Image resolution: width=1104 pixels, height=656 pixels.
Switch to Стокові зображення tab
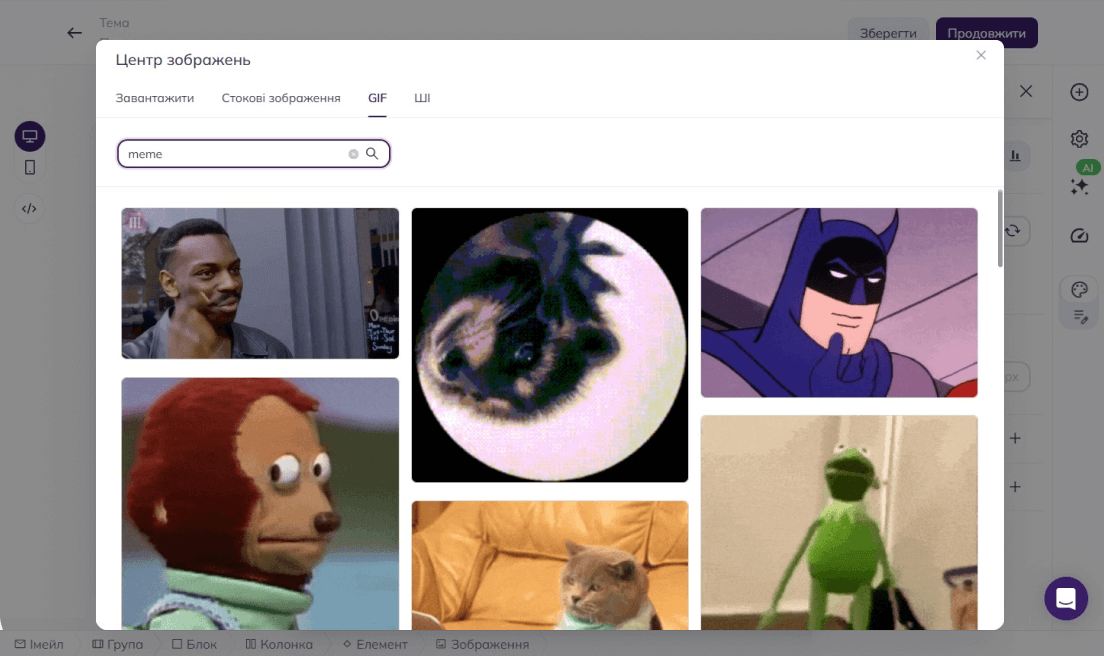[281, 99]
